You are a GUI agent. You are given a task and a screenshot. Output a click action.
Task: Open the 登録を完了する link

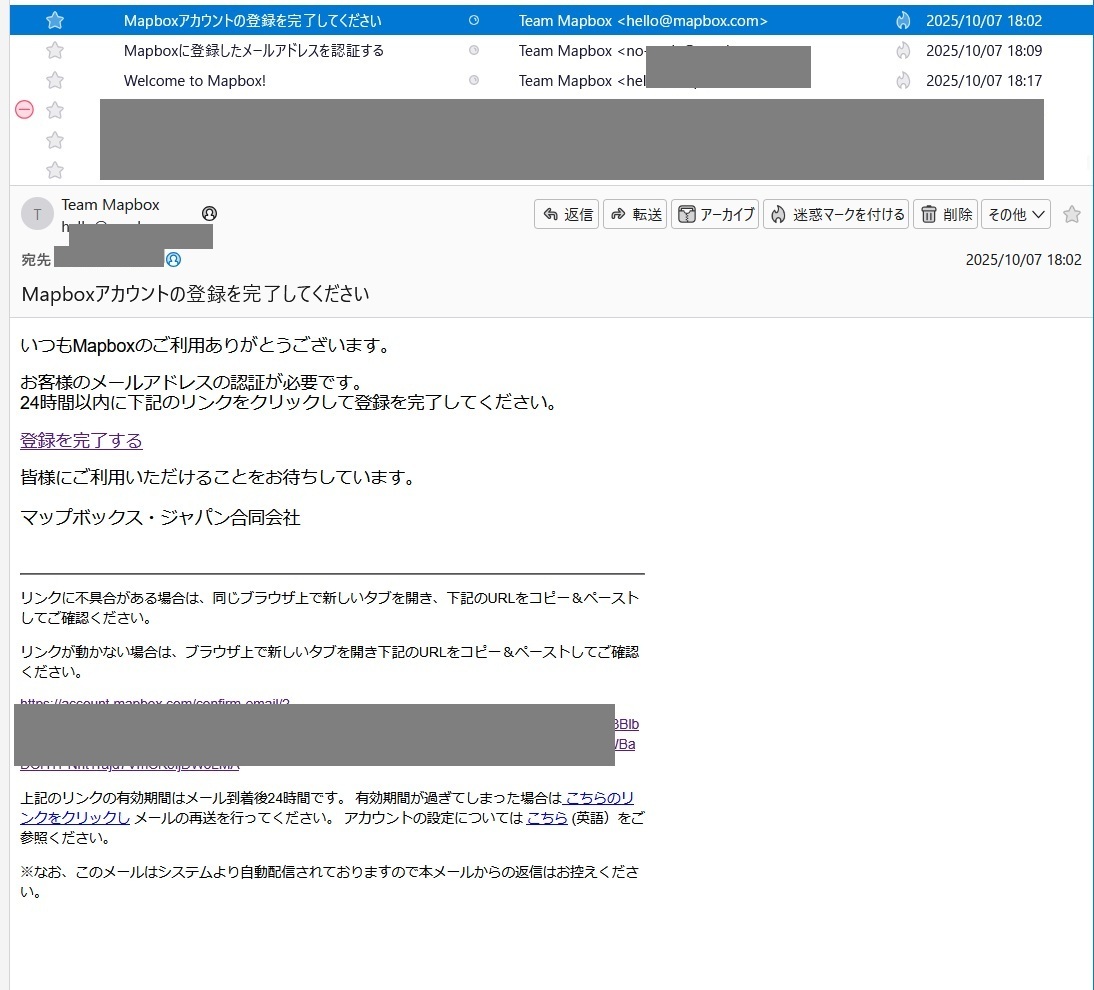[81, 441]
